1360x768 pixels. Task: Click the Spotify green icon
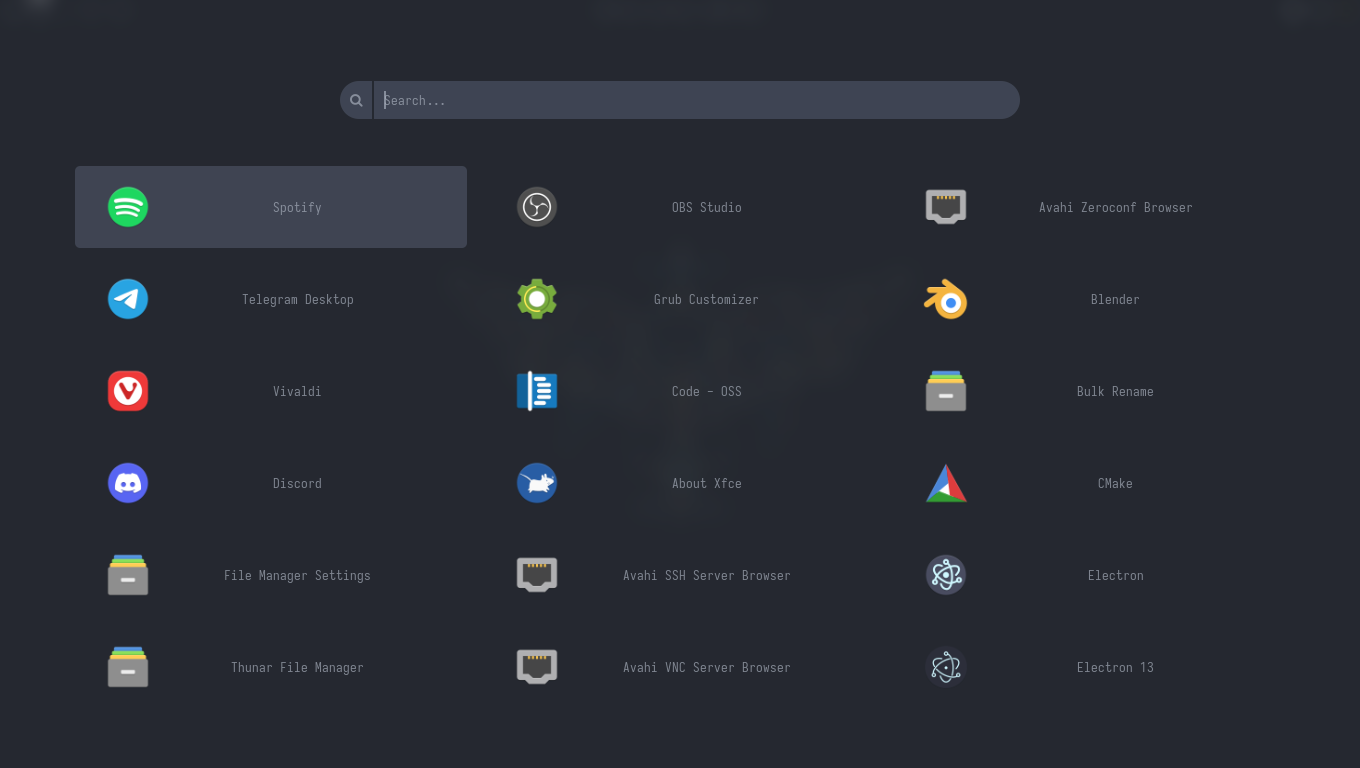(x=128, y=207)
